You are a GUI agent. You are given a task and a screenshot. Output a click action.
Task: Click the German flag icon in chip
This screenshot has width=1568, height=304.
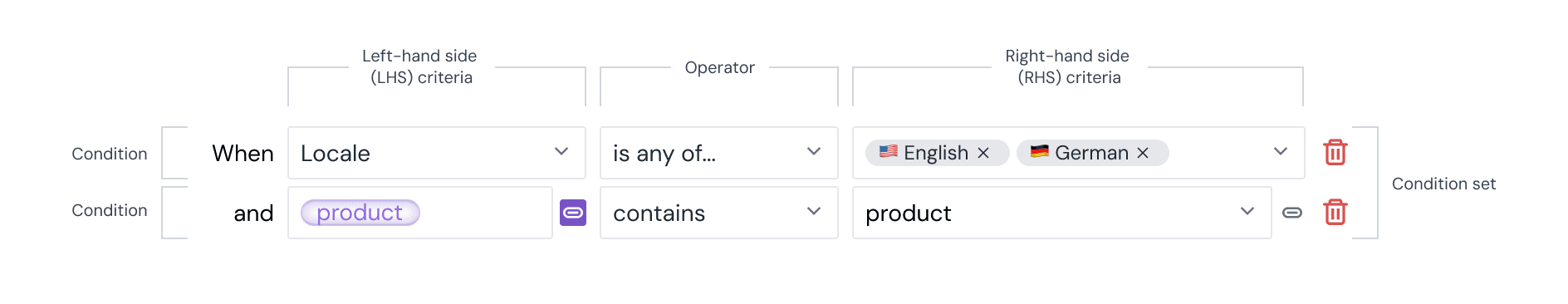point(1040,152)
